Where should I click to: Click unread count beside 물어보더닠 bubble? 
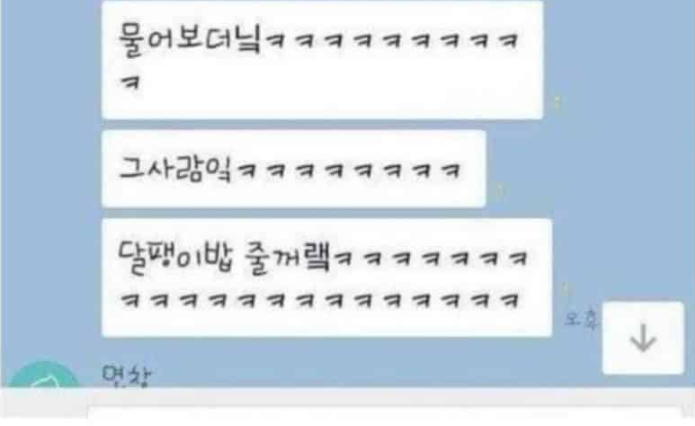(557, 102)
